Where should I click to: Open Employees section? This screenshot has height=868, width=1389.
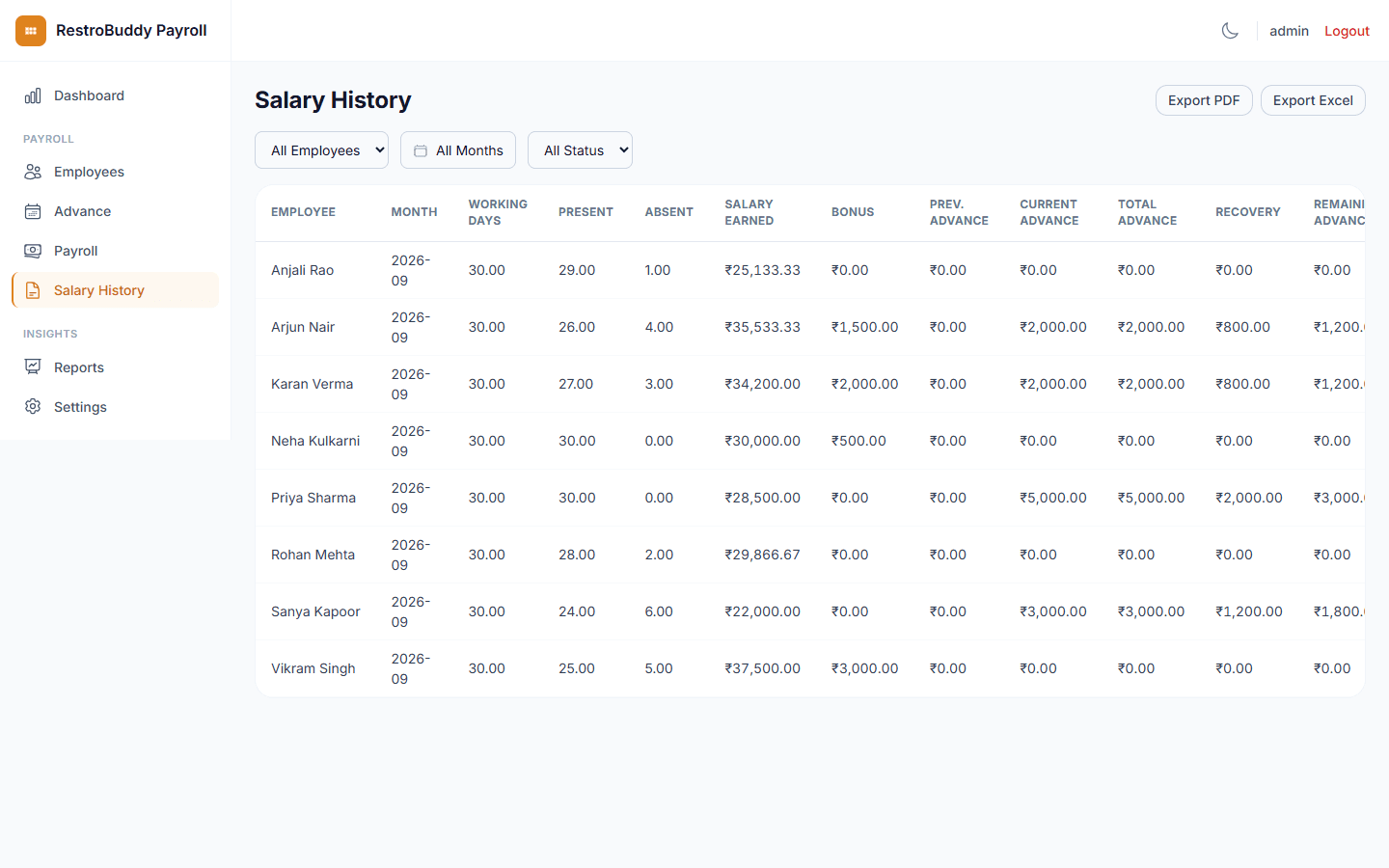click(x=115, y=172)
